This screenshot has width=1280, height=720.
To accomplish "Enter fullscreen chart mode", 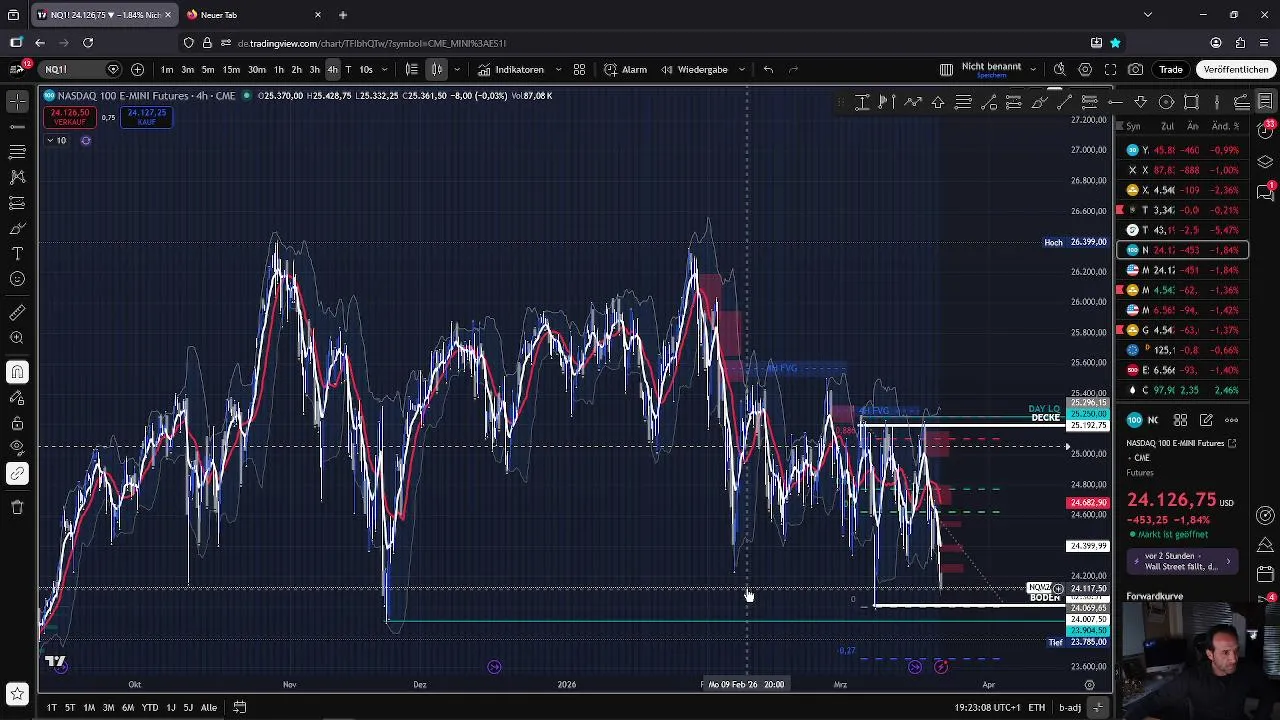I will 1110,69.
